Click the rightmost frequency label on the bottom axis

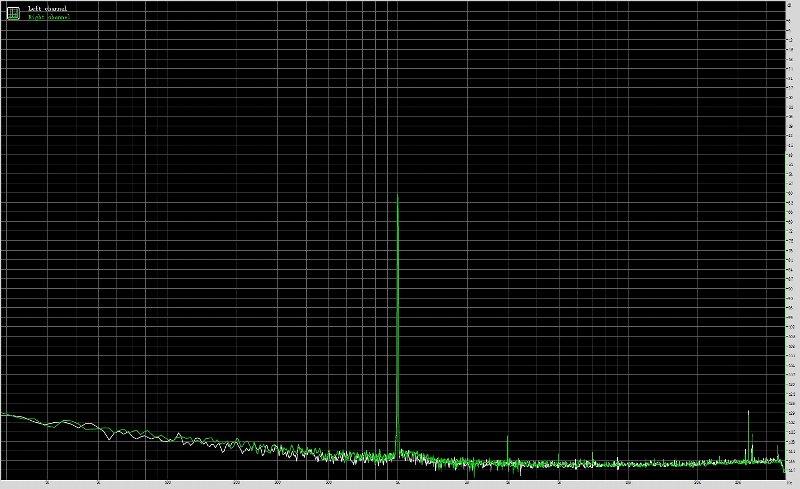[x=788, y=482]
